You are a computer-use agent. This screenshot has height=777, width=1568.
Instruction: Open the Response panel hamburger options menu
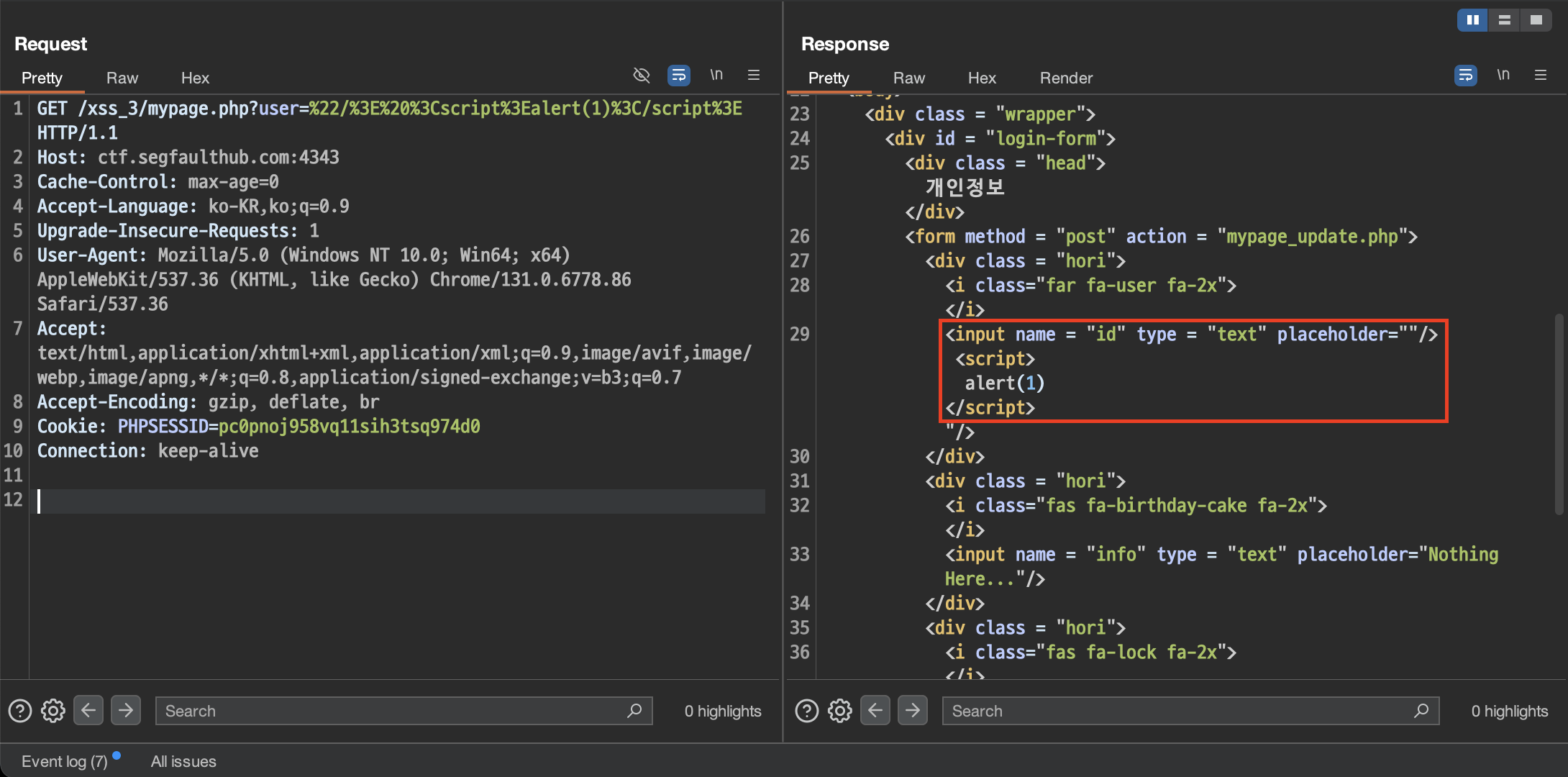pos(1541,75)
